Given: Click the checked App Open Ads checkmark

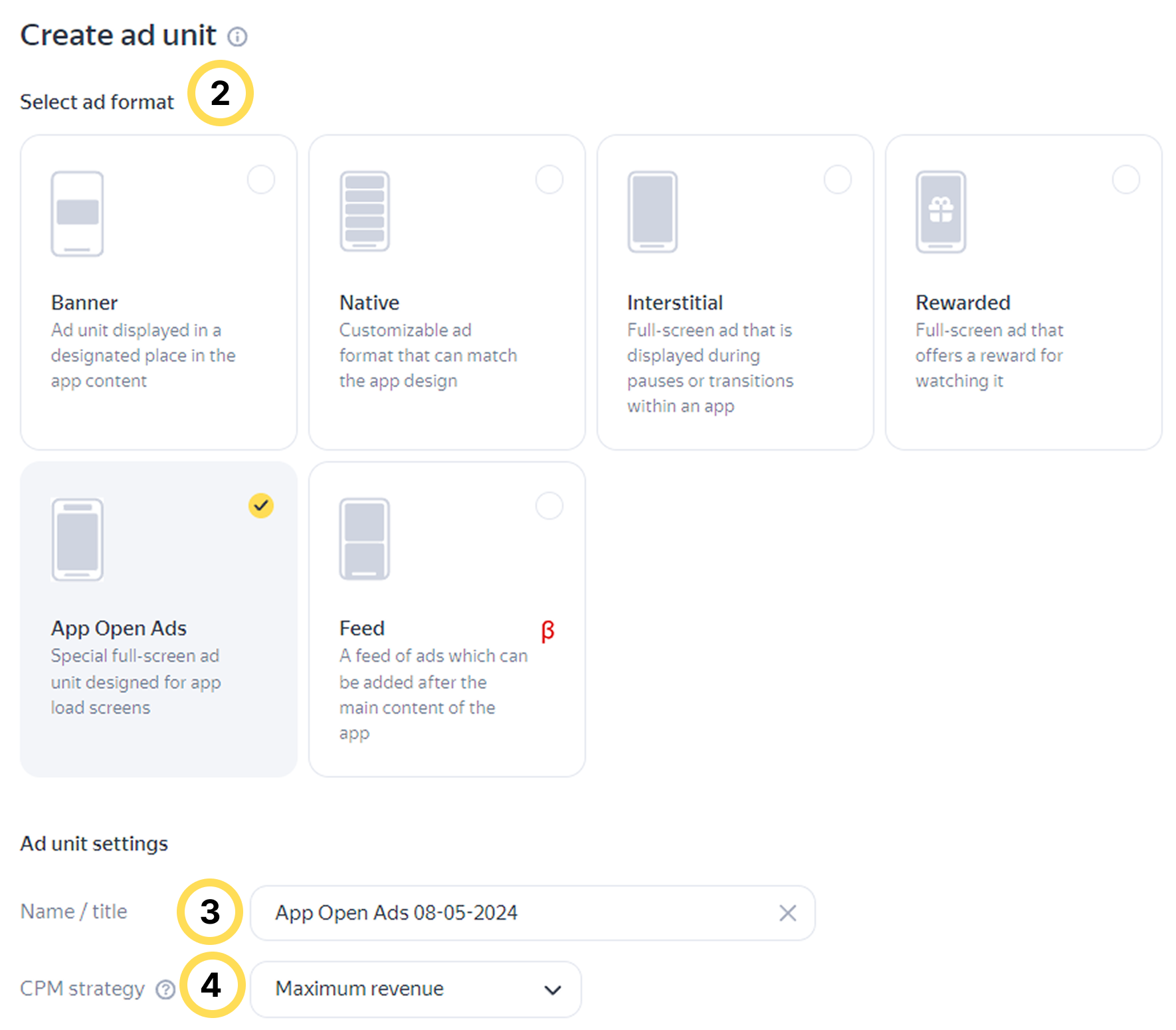Looking at the screenshot, I should (x=261, y=506).
